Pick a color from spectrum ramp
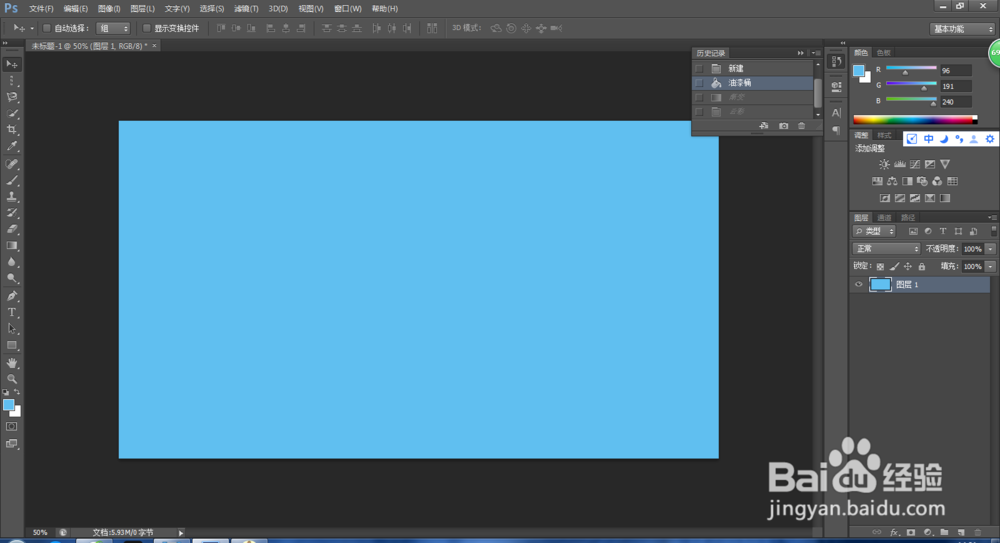 [x=915, y=120]
